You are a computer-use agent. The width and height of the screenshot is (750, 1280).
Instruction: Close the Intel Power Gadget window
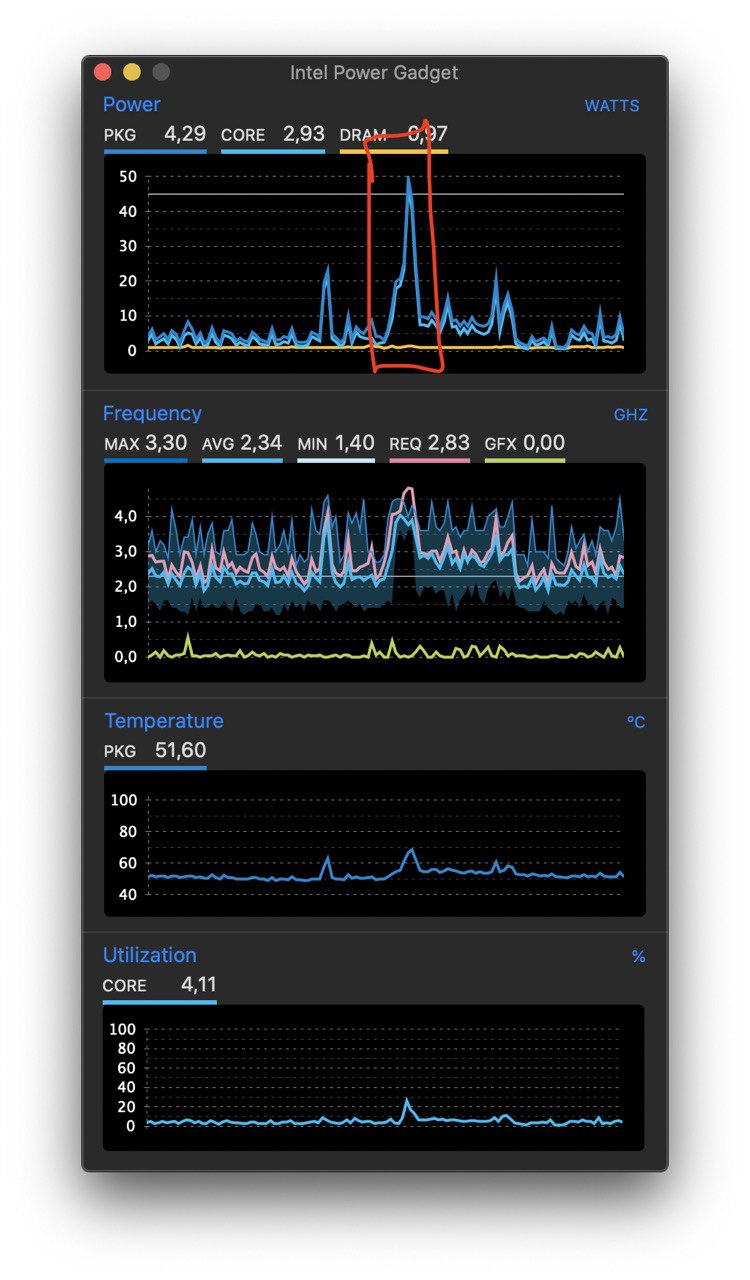(x=102, y=72)
